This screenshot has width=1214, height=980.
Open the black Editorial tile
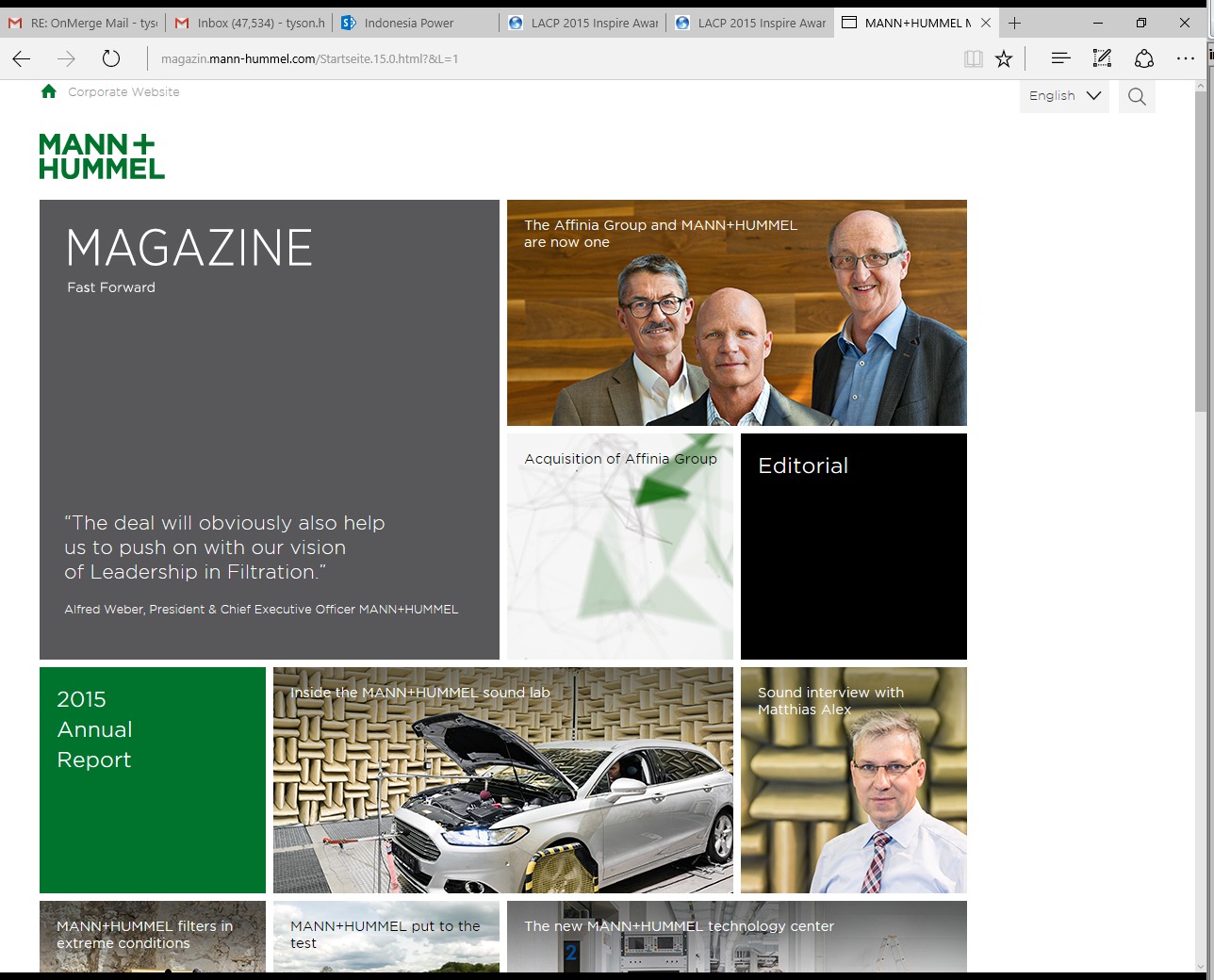click(x=853, y=547)
